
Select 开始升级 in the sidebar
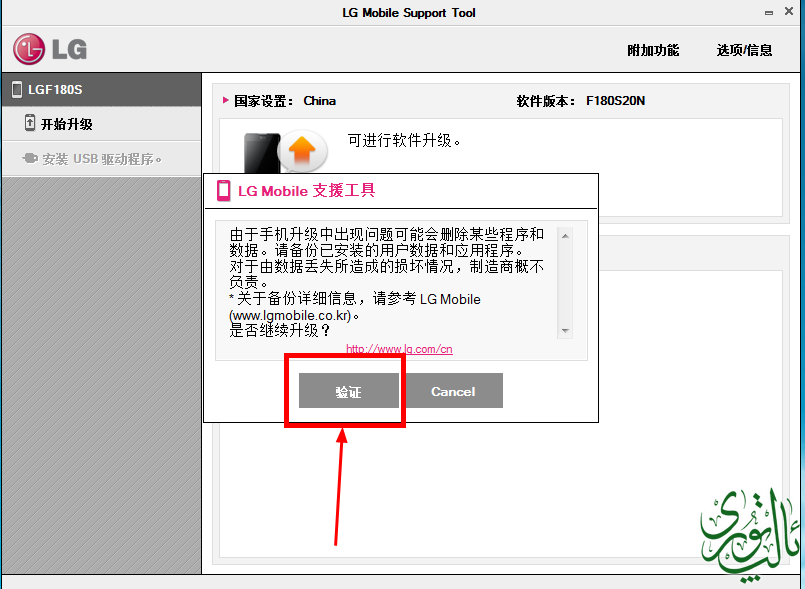(x=102, y=124)
